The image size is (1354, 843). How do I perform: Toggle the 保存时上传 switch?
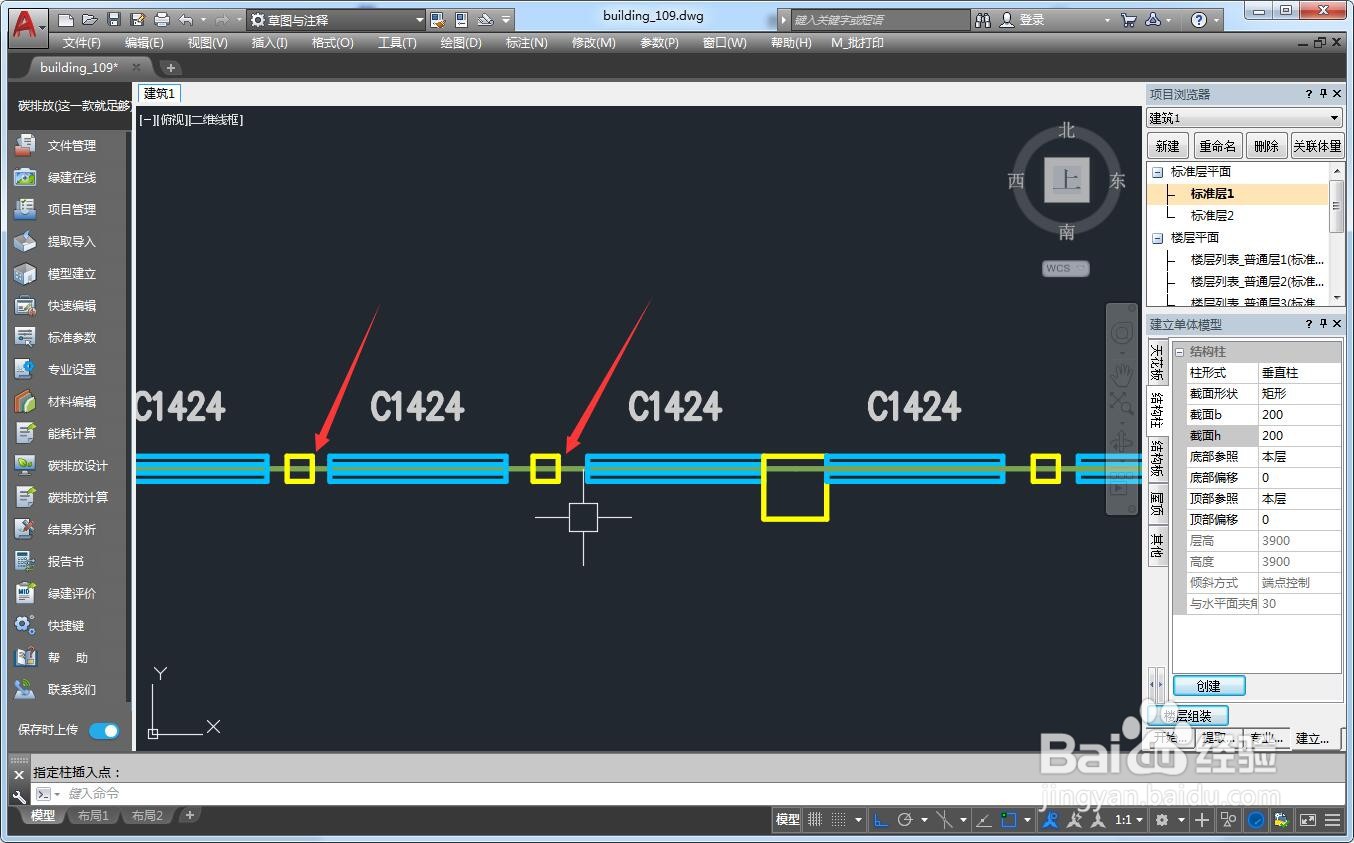coord(104,731)
